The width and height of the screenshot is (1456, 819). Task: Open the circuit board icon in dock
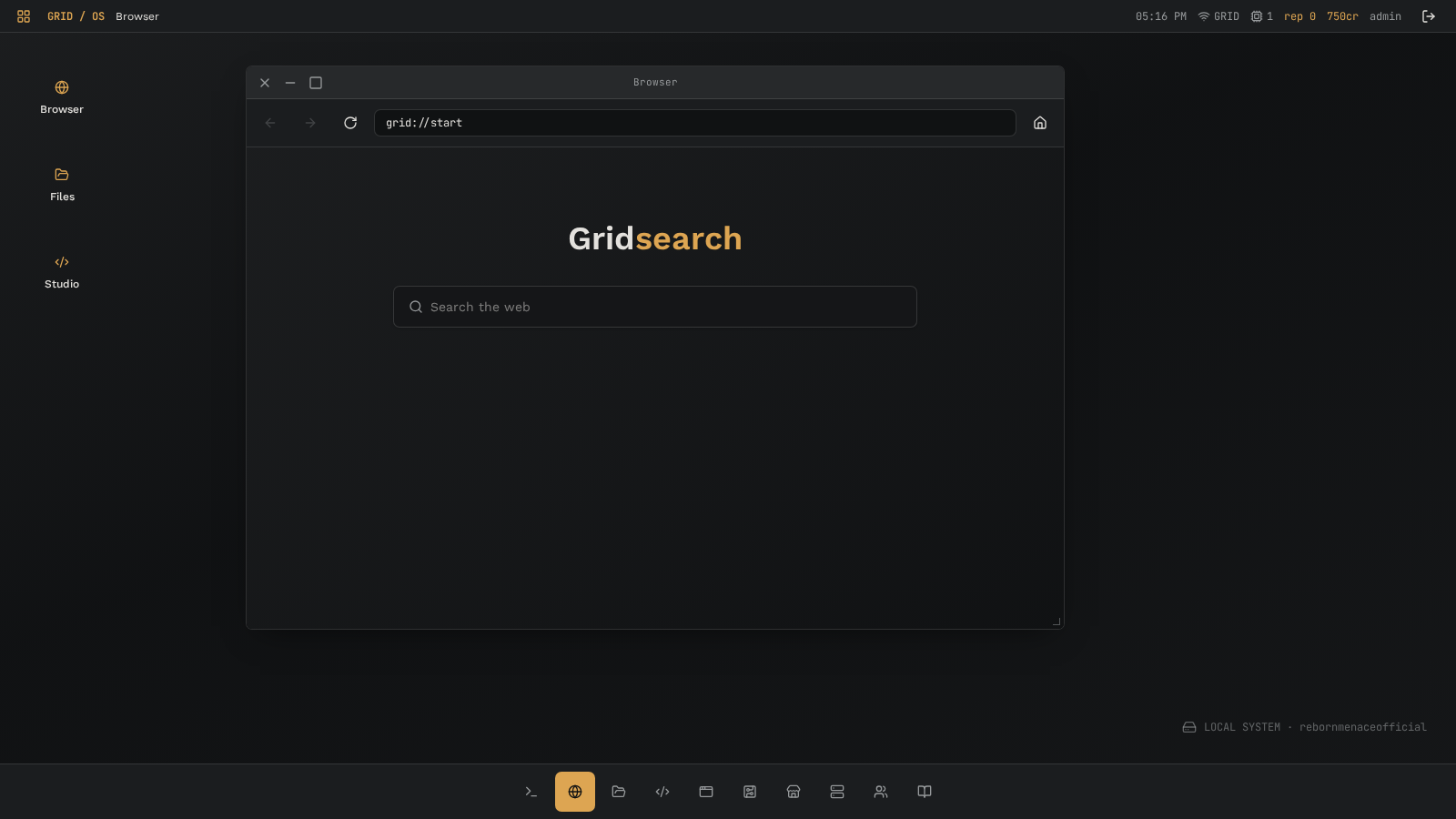point(750,792)
